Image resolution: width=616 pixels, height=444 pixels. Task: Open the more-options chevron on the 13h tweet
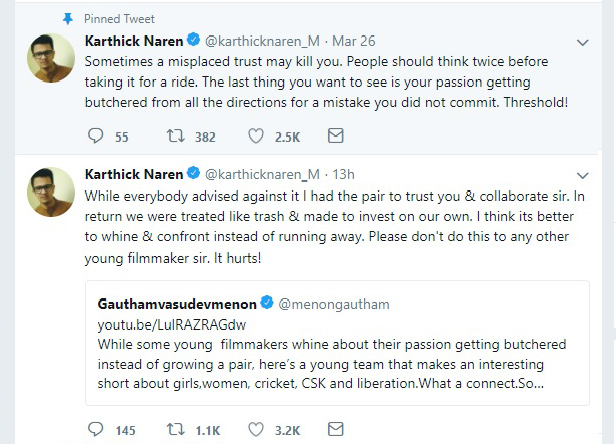click(x=583, y=175)
